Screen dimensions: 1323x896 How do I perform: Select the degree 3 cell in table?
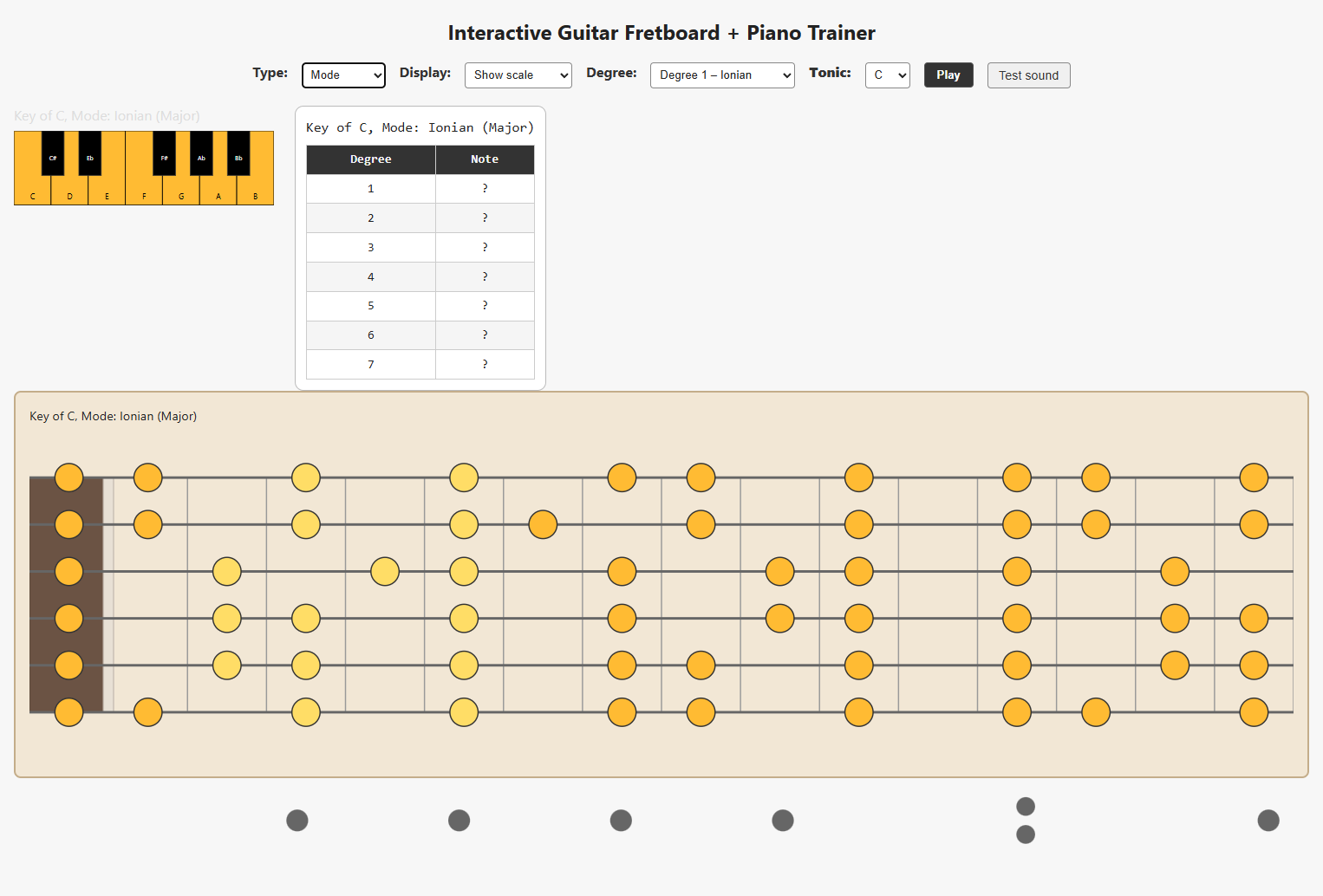click(x=371, y=248)
